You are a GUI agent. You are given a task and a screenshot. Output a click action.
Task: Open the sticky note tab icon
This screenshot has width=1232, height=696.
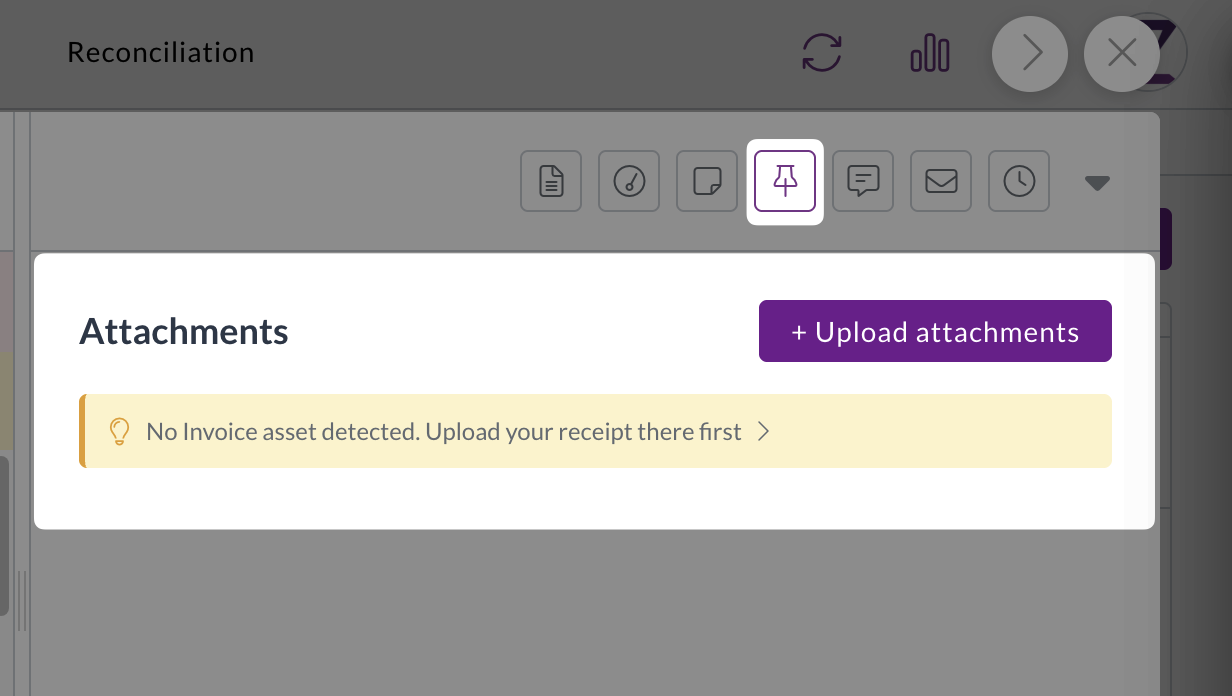pyautogui.click(x=707, y=181)
